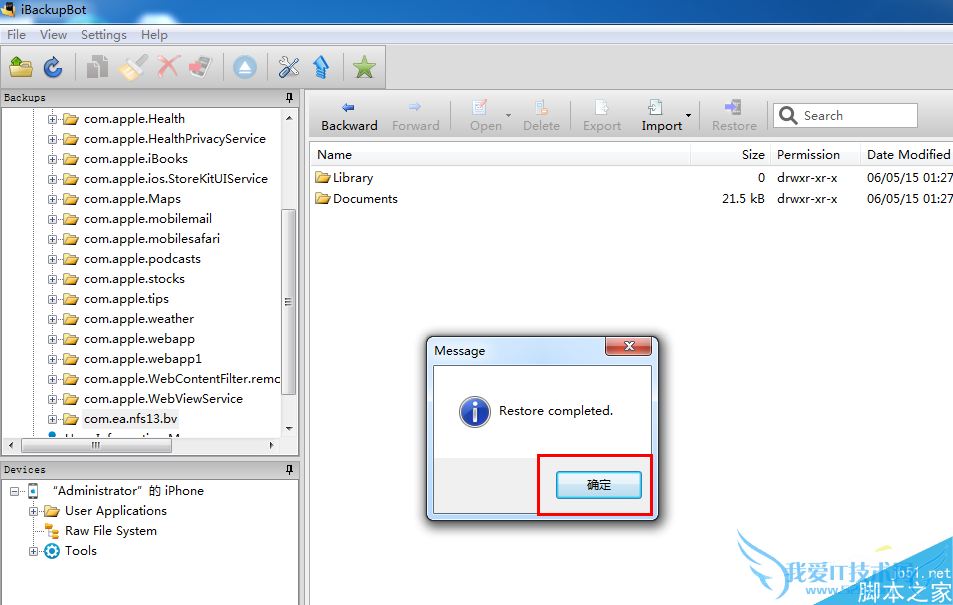
Task: Click the Delete toolbar button
Action: coord(541,116)
